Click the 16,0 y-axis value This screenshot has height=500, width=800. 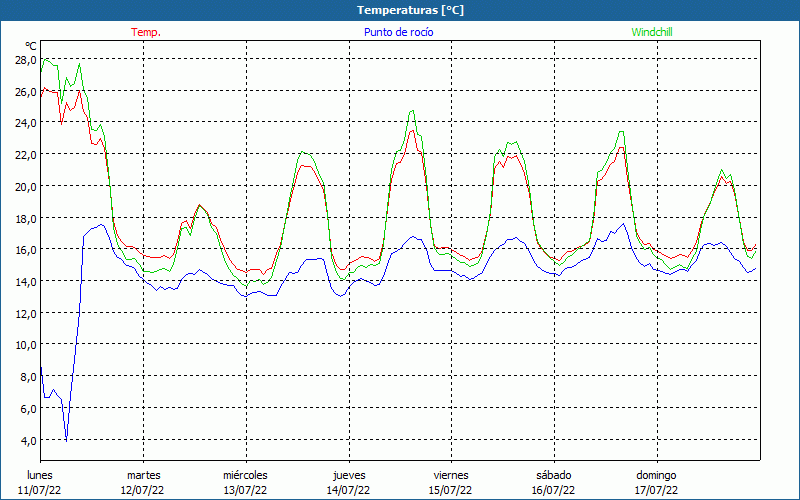click(26, 250)
